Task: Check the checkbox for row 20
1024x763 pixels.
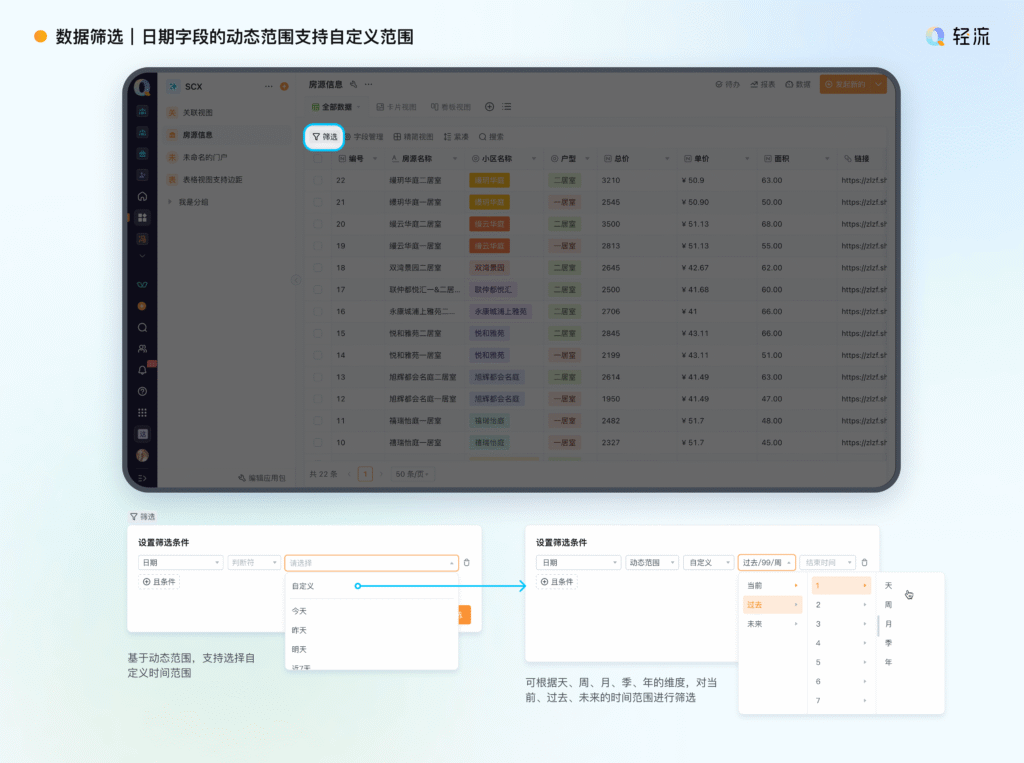Action: pyautogui.click(x=317, y=224)
